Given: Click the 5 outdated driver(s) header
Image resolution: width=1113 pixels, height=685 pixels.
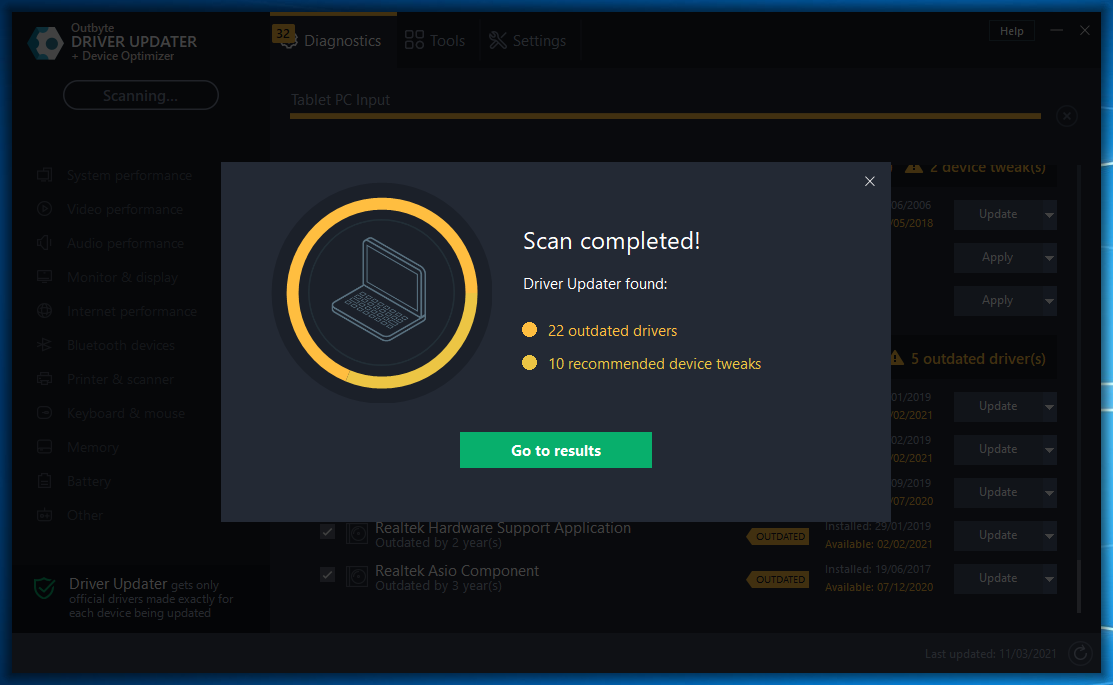Looking at the screenshot, I should (978, 359).
